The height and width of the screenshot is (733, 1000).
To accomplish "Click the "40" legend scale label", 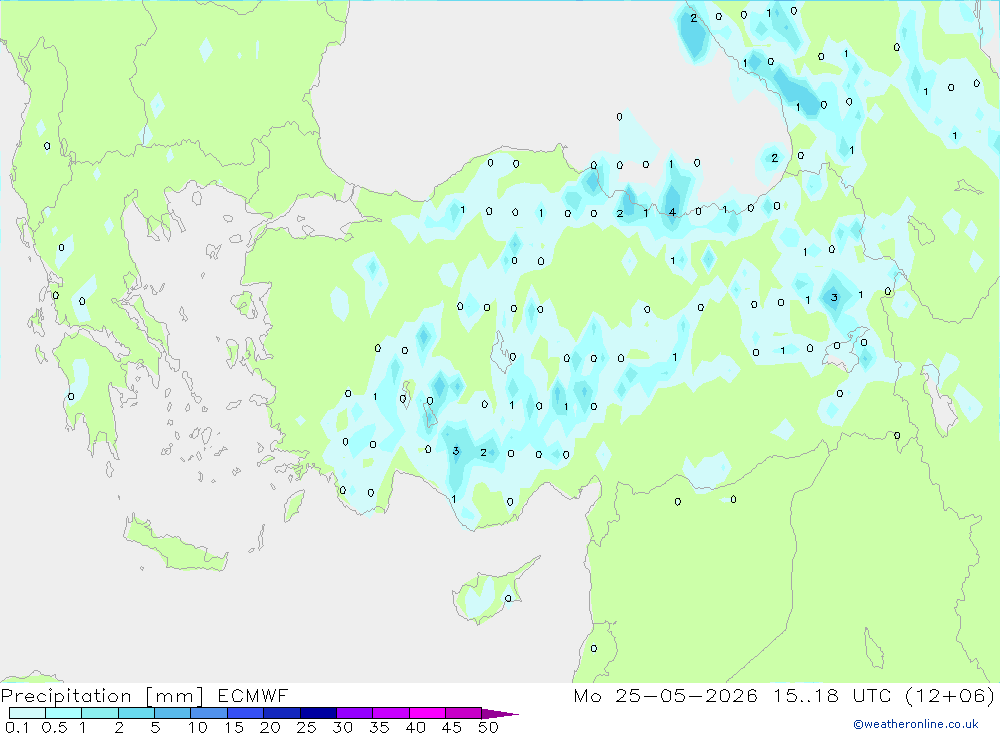I will click(x=415, y=727).
